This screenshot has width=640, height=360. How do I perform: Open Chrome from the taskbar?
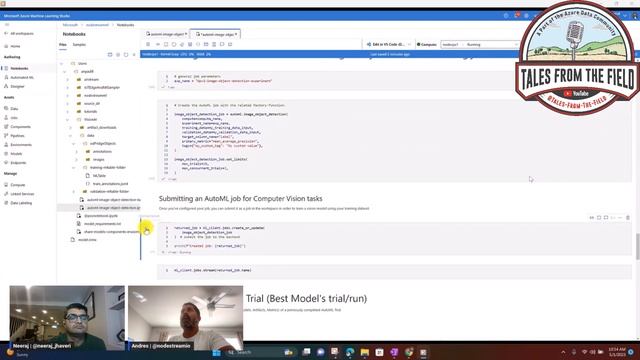coord(409,352)
